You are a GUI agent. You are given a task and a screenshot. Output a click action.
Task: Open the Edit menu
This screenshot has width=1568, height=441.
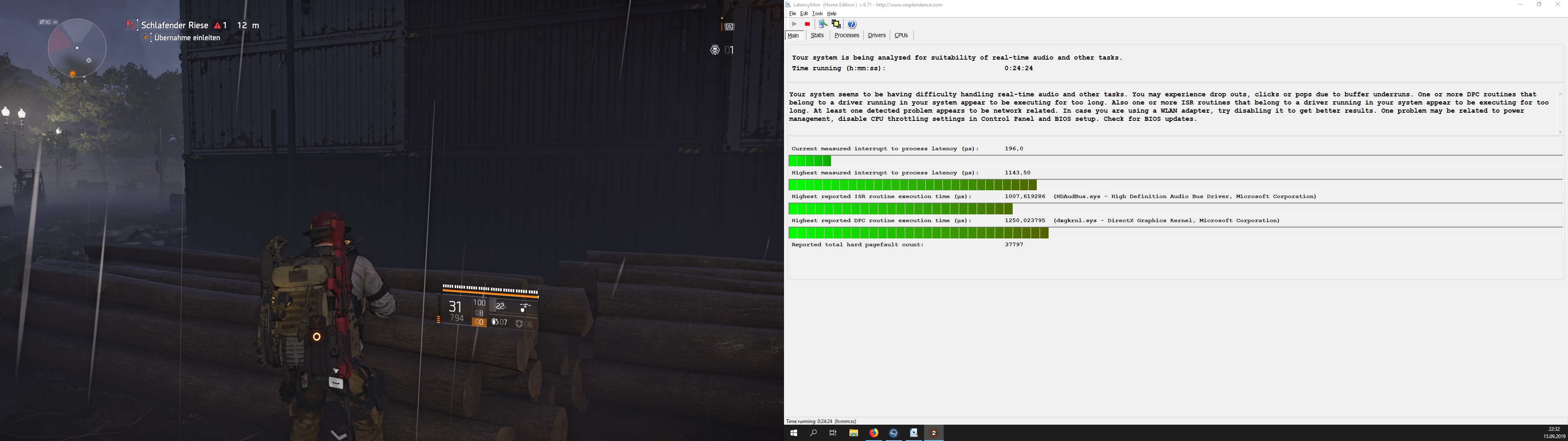pyautogui.click(x=804, y=13)
